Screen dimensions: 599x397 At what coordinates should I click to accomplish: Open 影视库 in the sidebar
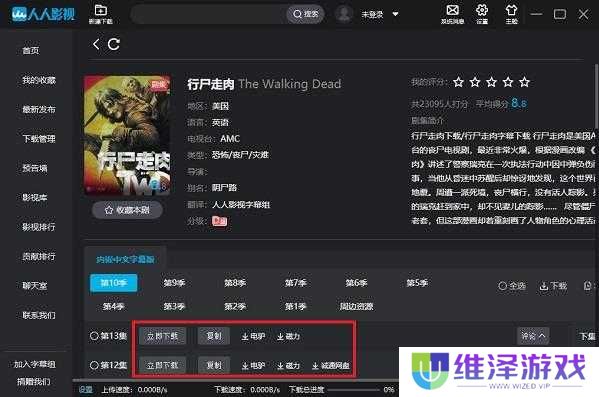click(x=35, y=198)
